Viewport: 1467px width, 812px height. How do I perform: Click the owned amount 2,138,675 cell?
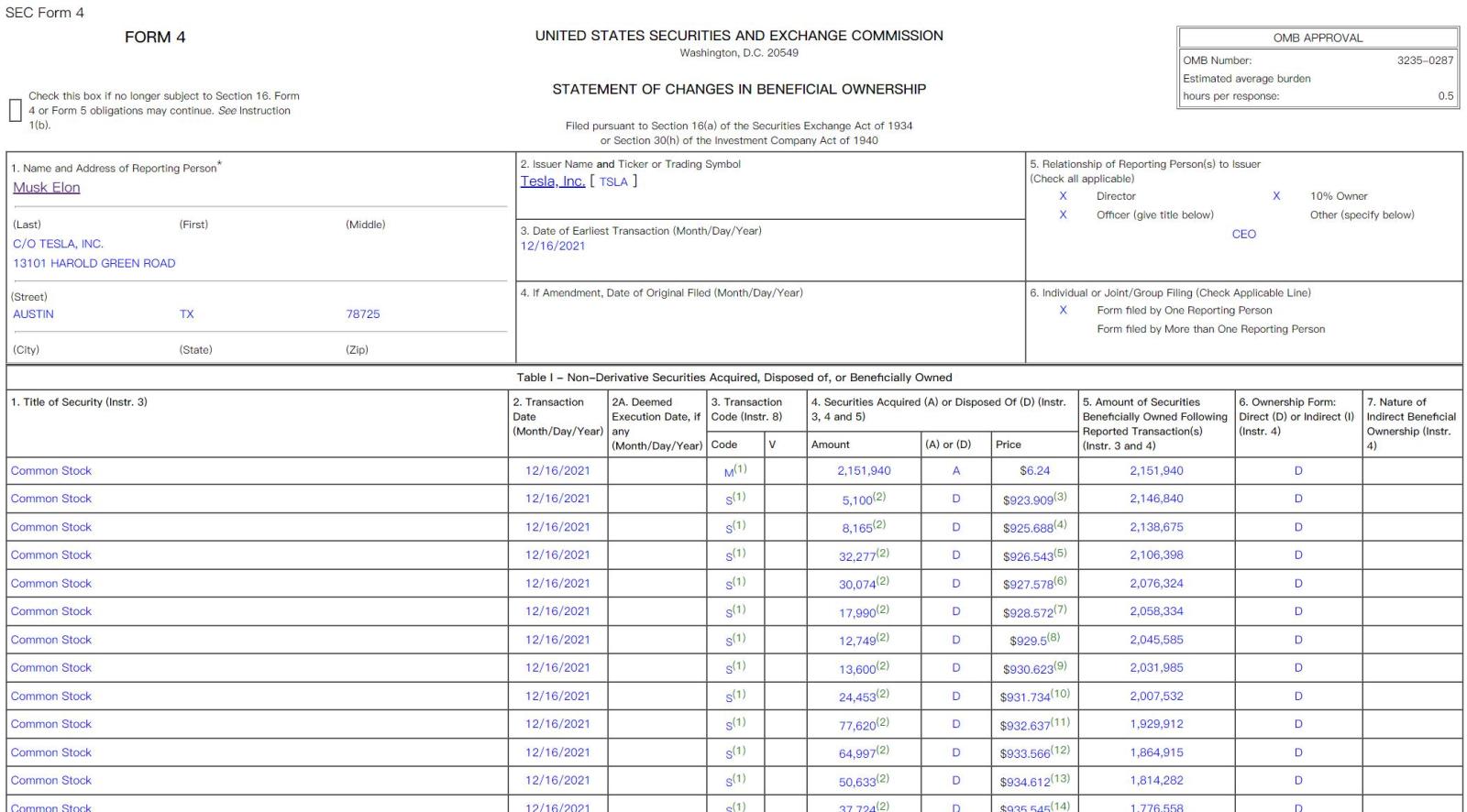click(x=1156, y=527)
